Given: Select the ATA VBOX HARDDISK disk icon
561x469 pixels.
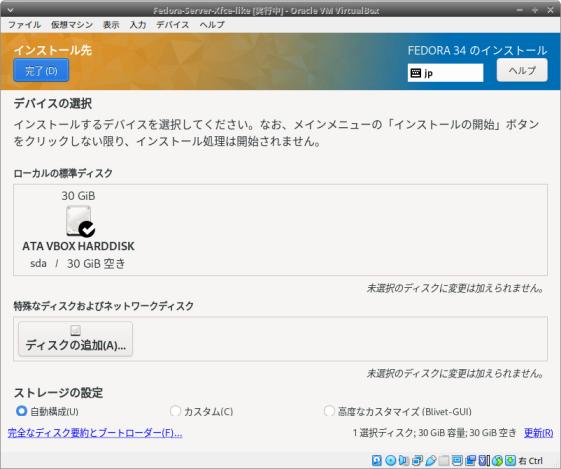Looking at the screenshot, I should 80,221.
